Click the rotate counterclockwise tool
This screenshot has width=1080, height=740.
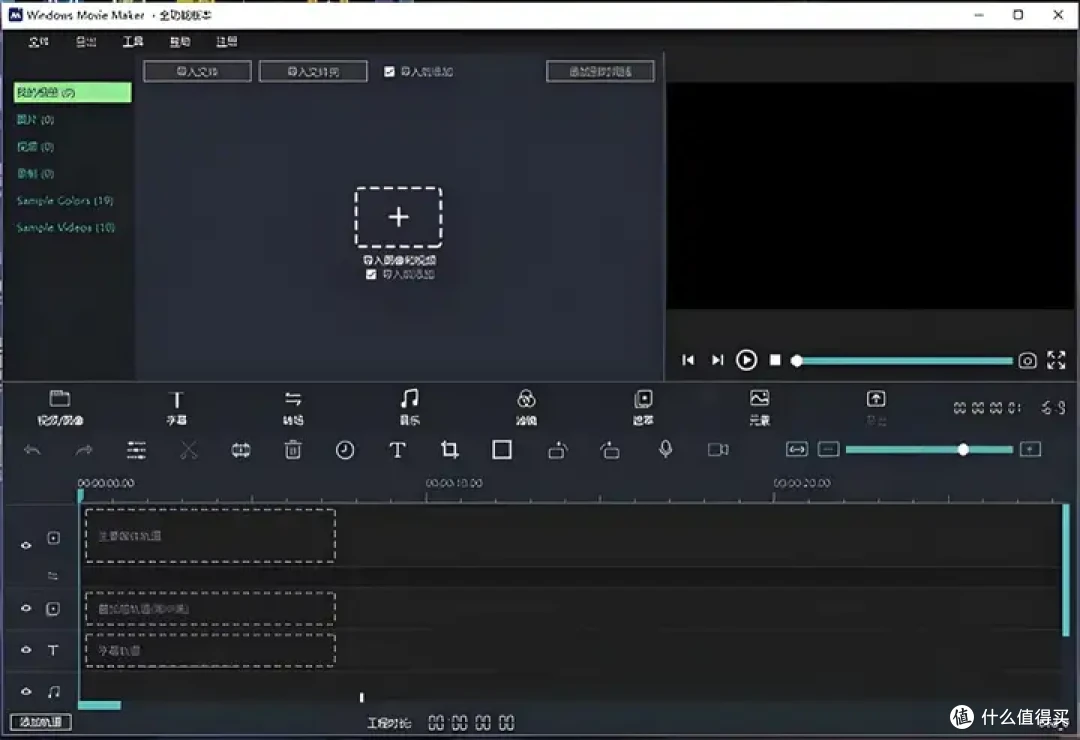(x=610, y=450)
